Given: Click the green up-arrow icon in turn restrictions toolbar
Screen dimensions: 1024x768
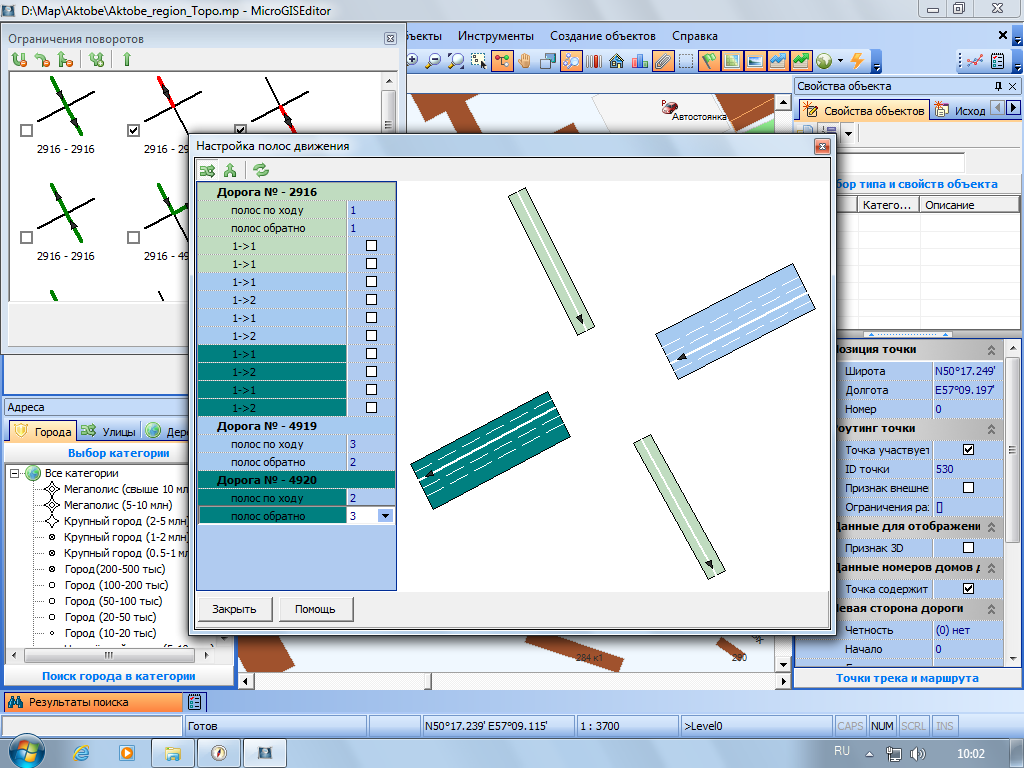Looking at the screenshot, I should tap(127, 60).
